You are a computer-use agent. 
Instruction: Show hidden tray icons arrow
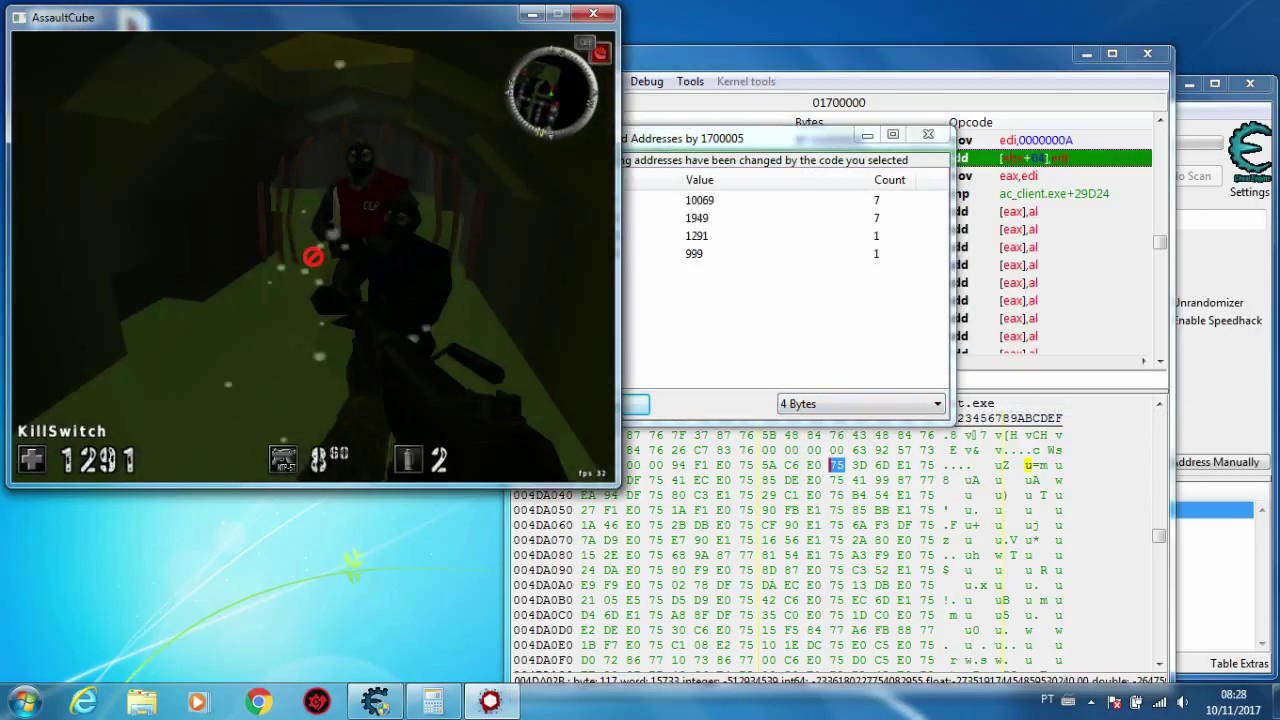tap(1091, 702)
